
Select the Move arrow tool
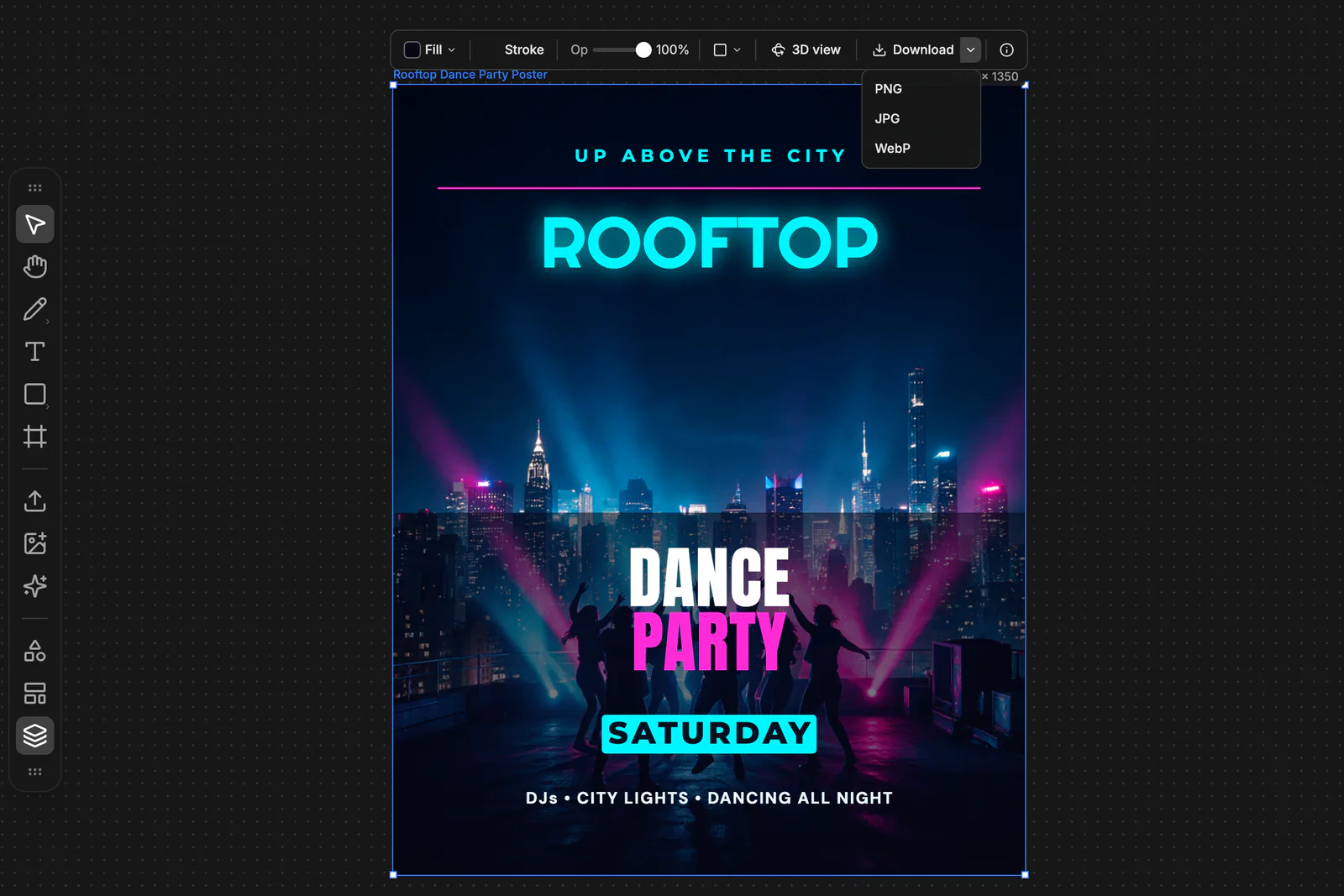[x=34, y=224]
